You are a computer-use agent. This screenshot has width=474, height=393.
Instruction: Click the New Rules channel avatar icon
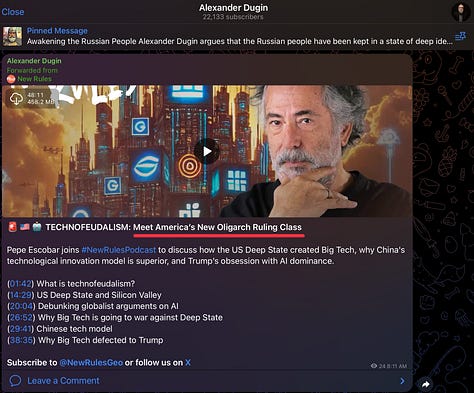point(11,79)
